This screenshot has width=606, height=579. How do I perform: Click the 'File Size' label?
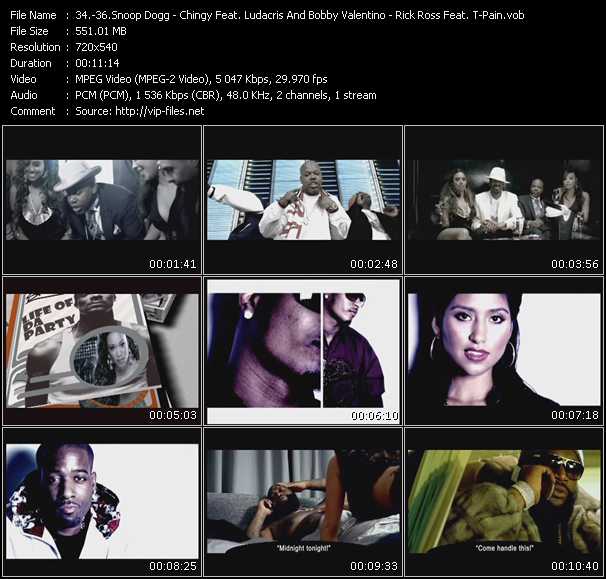(29, 31)
